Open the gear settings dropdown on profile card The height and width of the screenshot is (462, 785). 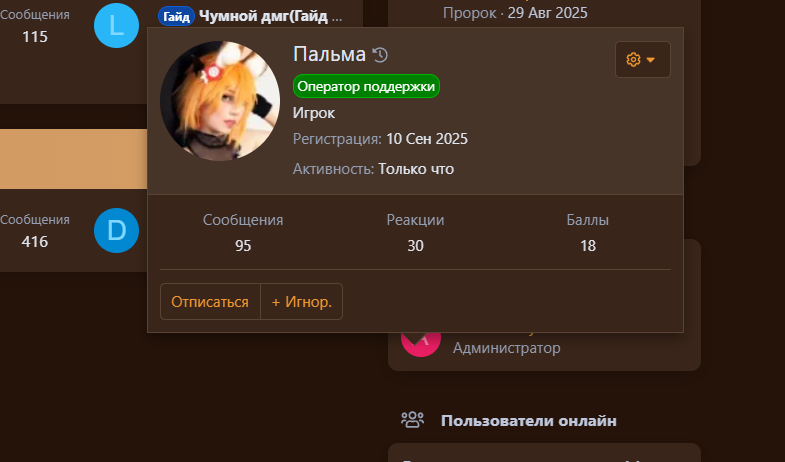click(642, 60)
